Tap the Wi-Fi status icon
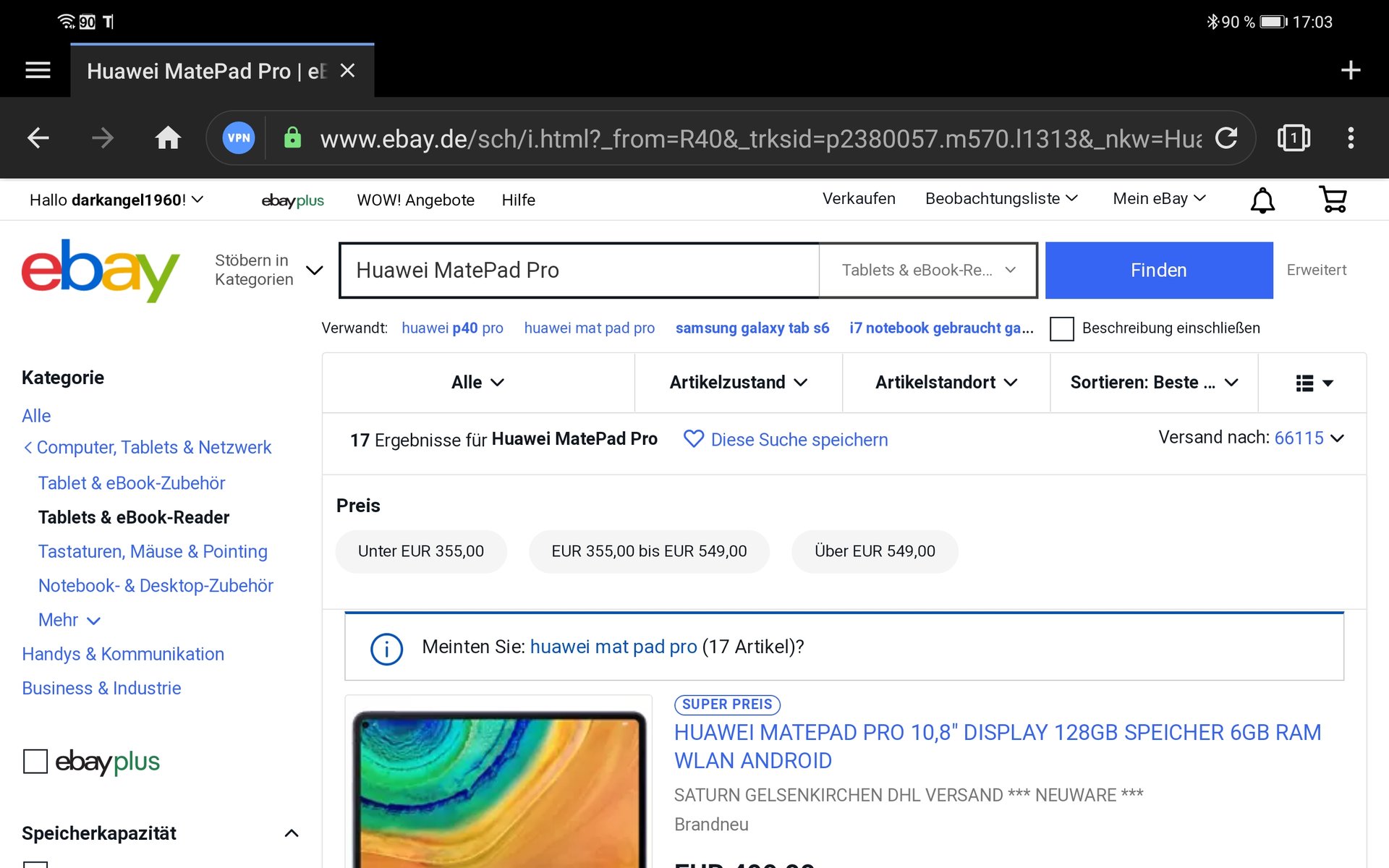This screenshot has height=868, width=1389. pos(67,22)
